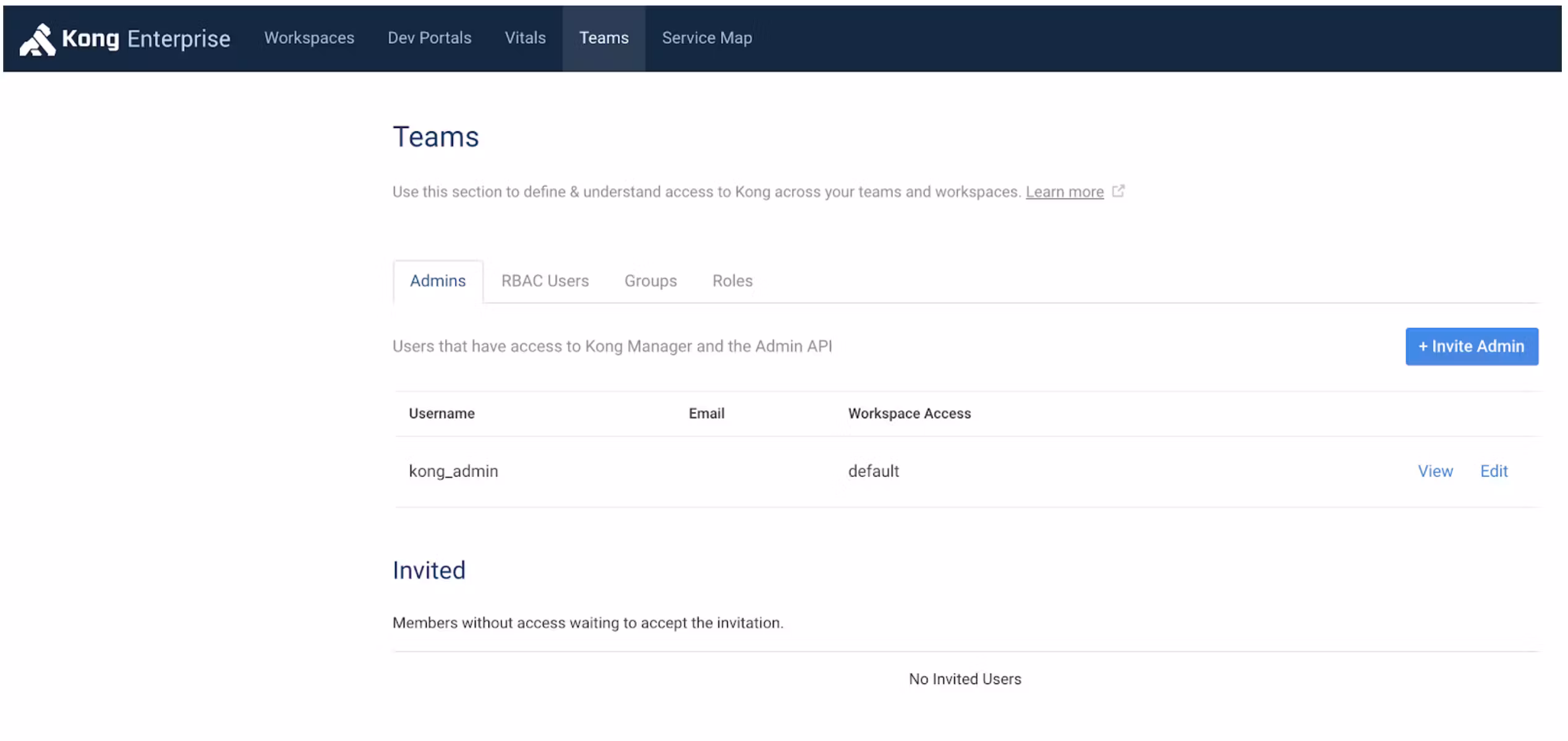
Task: Click the kong_admin username row
Action: pos(453,471)
